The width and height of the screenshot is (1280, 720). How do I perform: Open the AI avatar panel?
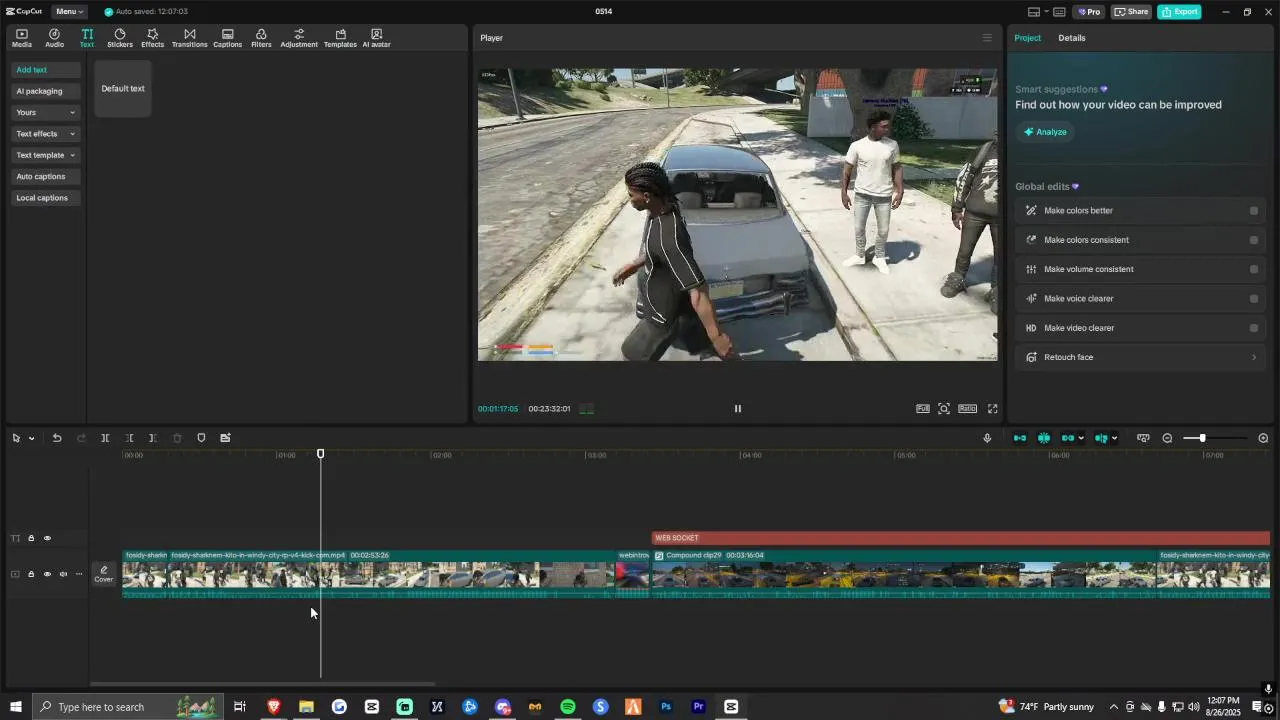point(376,38)
